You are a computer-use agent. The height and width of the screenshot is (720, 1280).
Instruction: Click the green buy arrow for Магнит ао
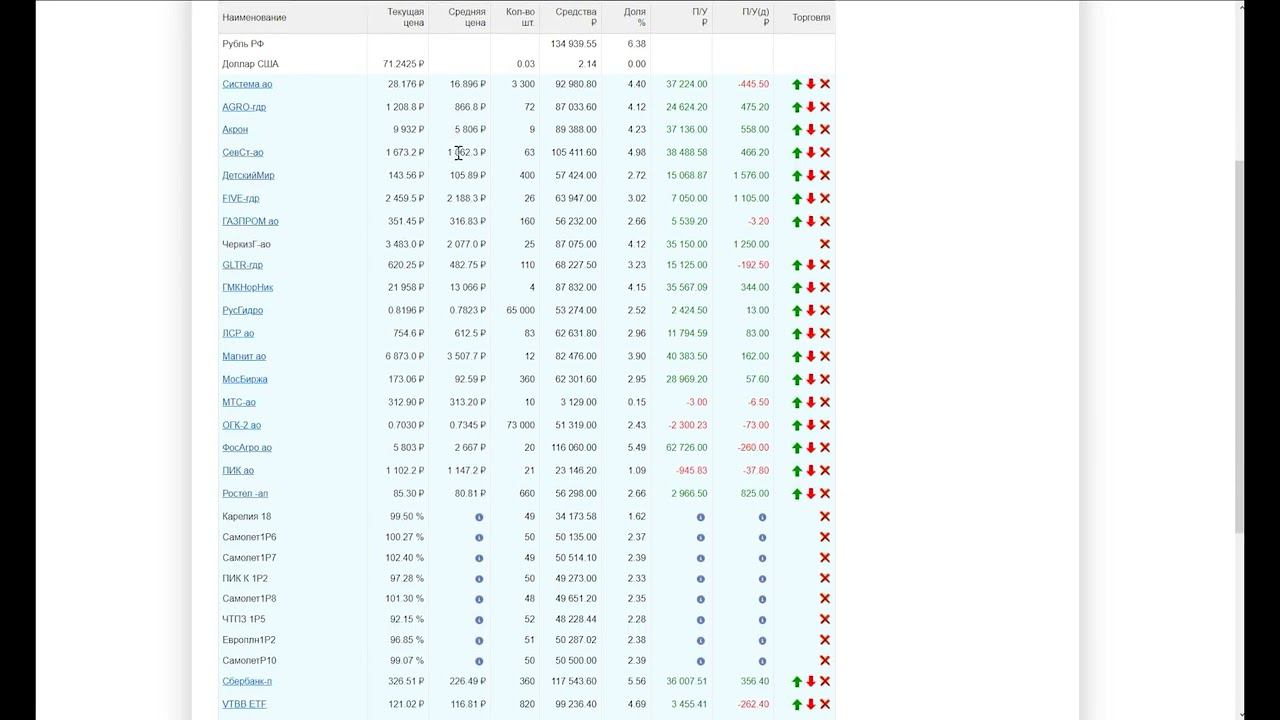coord(797,357)
